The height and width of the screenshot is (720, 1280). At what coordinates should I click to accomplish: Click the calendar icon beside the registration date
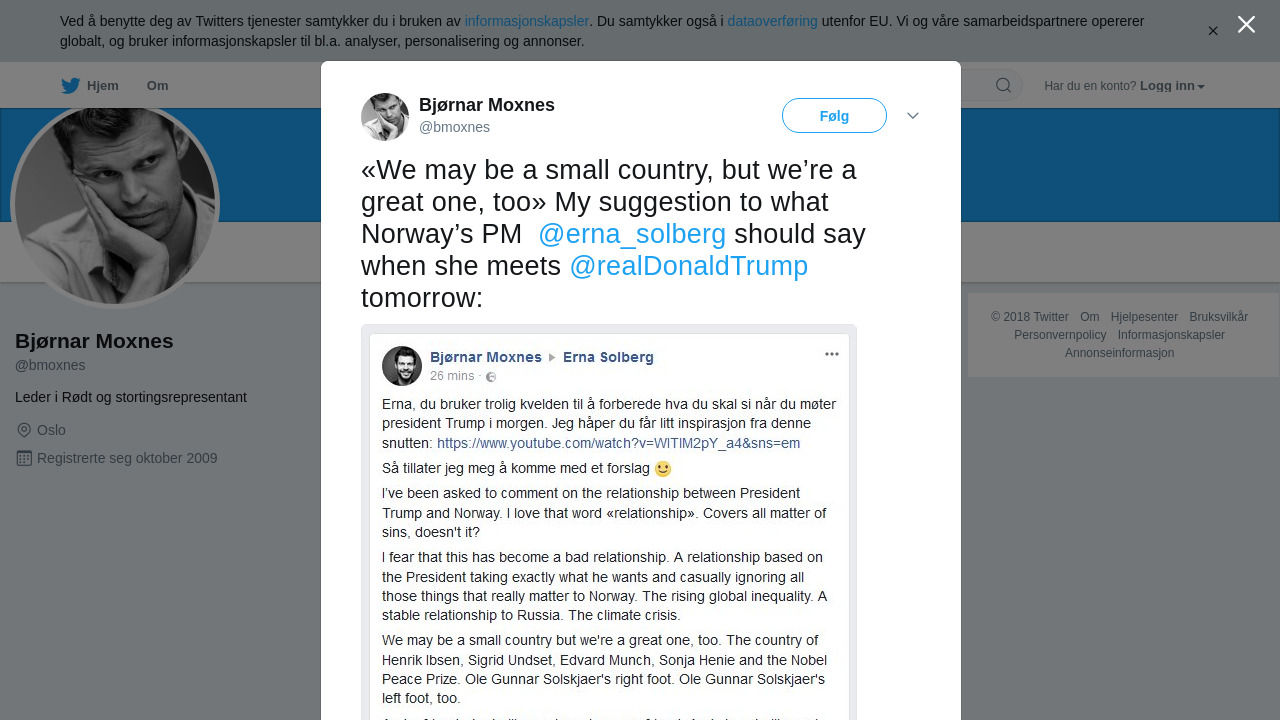tap(24, 458)
